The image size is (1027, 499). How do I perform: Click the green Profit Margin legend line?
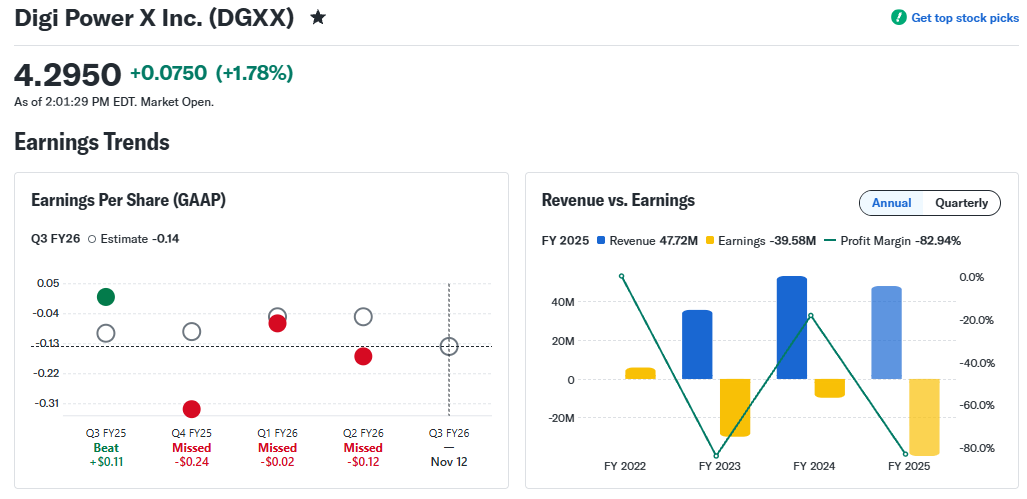click(x=829, y=241)
